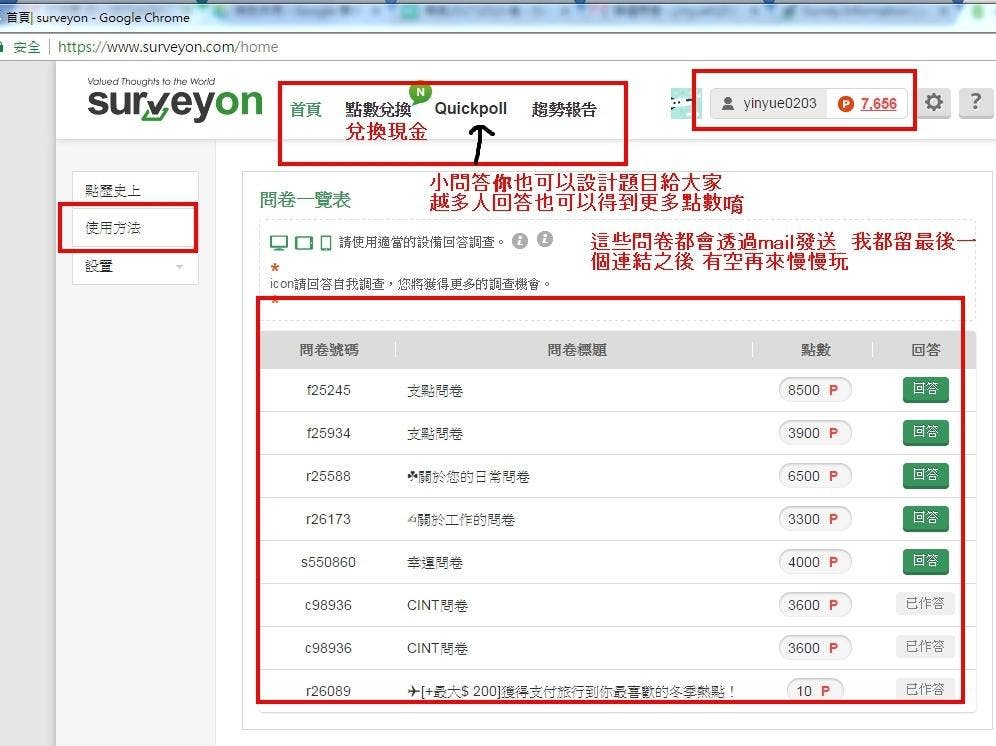996x746 pixels.
Task: Click the 3300 P points badge
Action: point(814,519)
